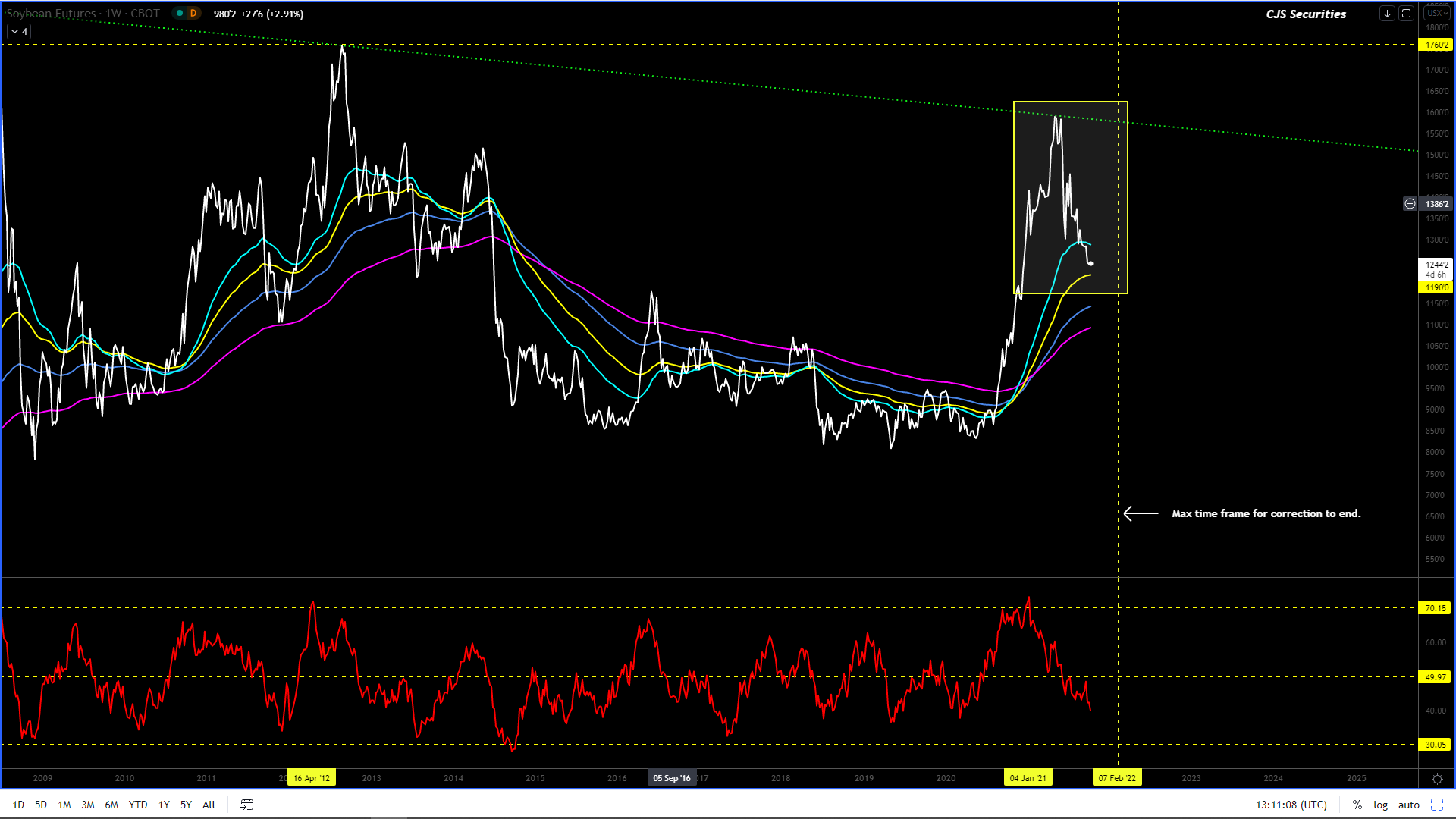Open the Go to date calendar icon
This screenshot has height=819, width=1456.
(x=246, y=805)
